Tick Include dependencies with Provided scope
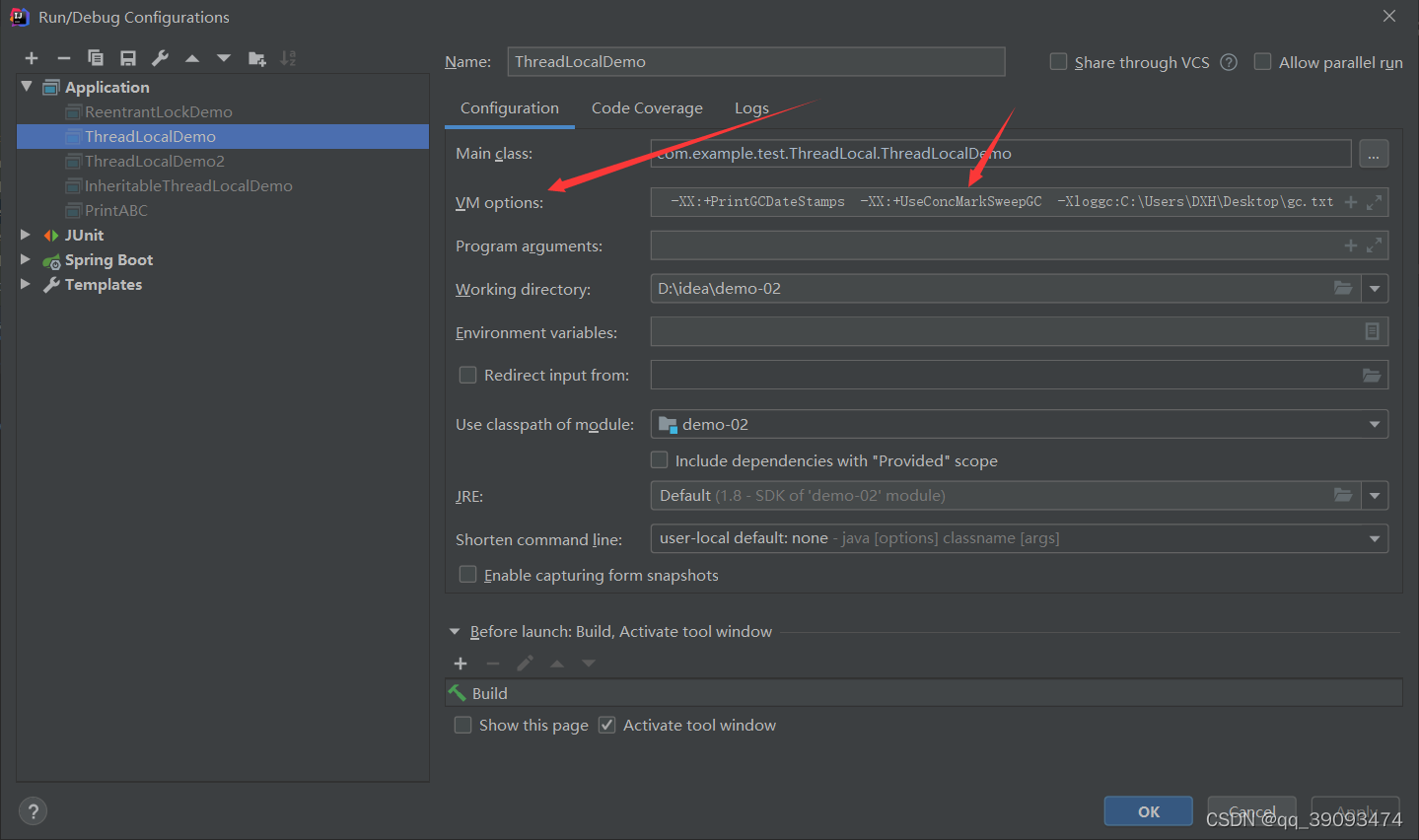The width and height of the screenshot is (1419, 840). [x=659, y=460]
